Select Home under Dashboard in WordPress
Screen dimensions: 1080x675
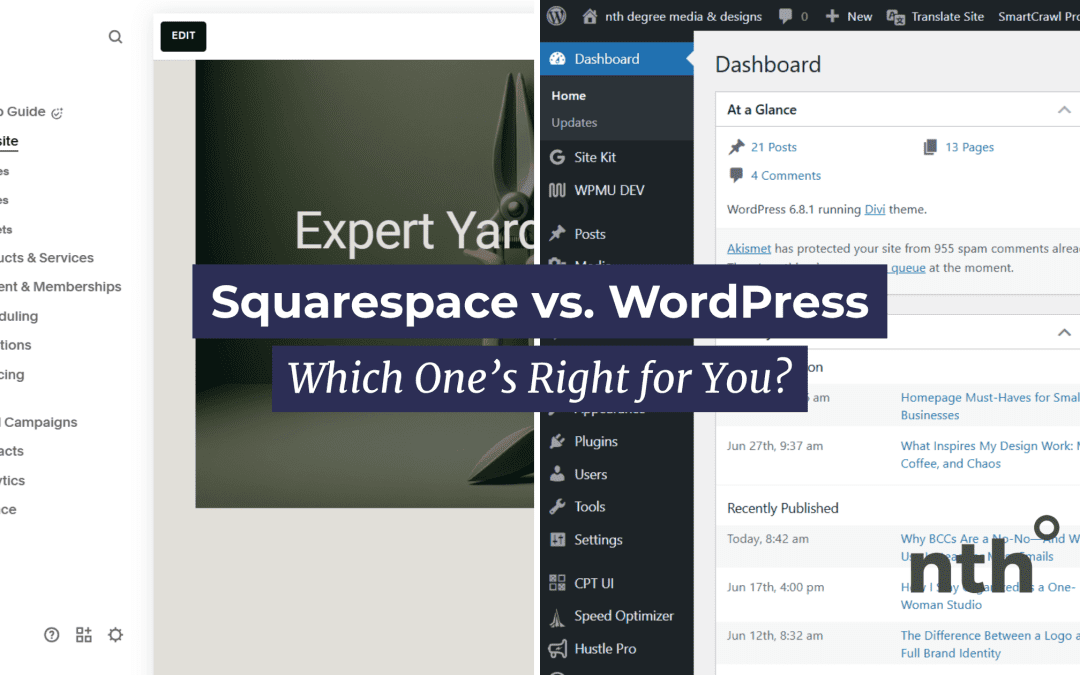click(568, 96)
